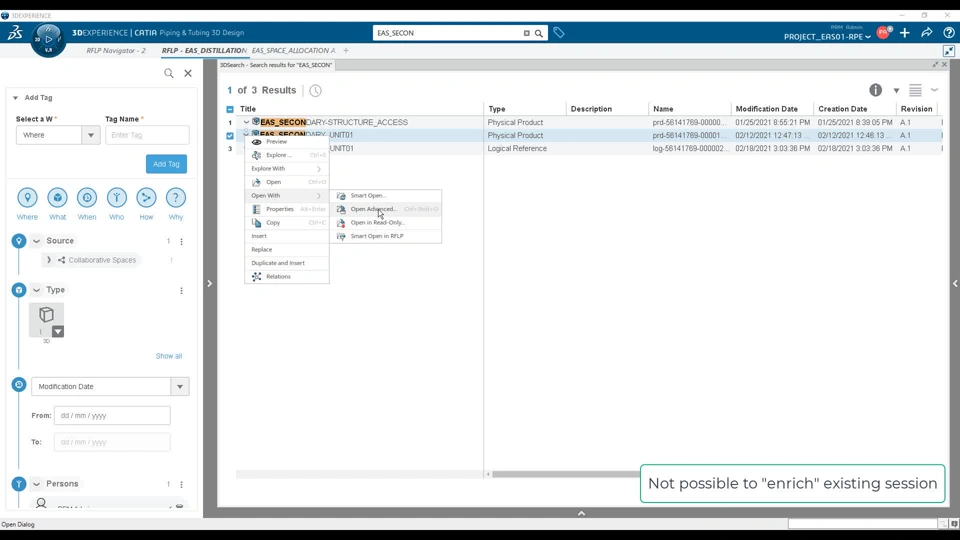Screen dimensions: 960x540
Task: Click the search magnifier in top search bar
Action: coord(539,33)
